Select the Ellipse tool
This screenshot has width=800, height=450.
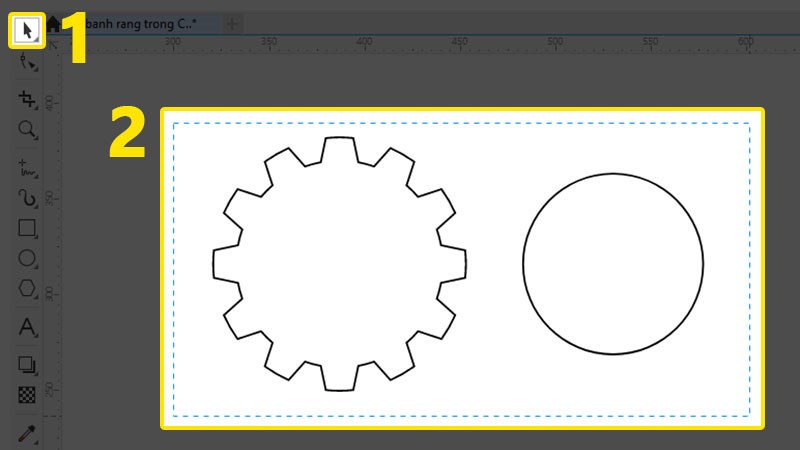[27, 258]
